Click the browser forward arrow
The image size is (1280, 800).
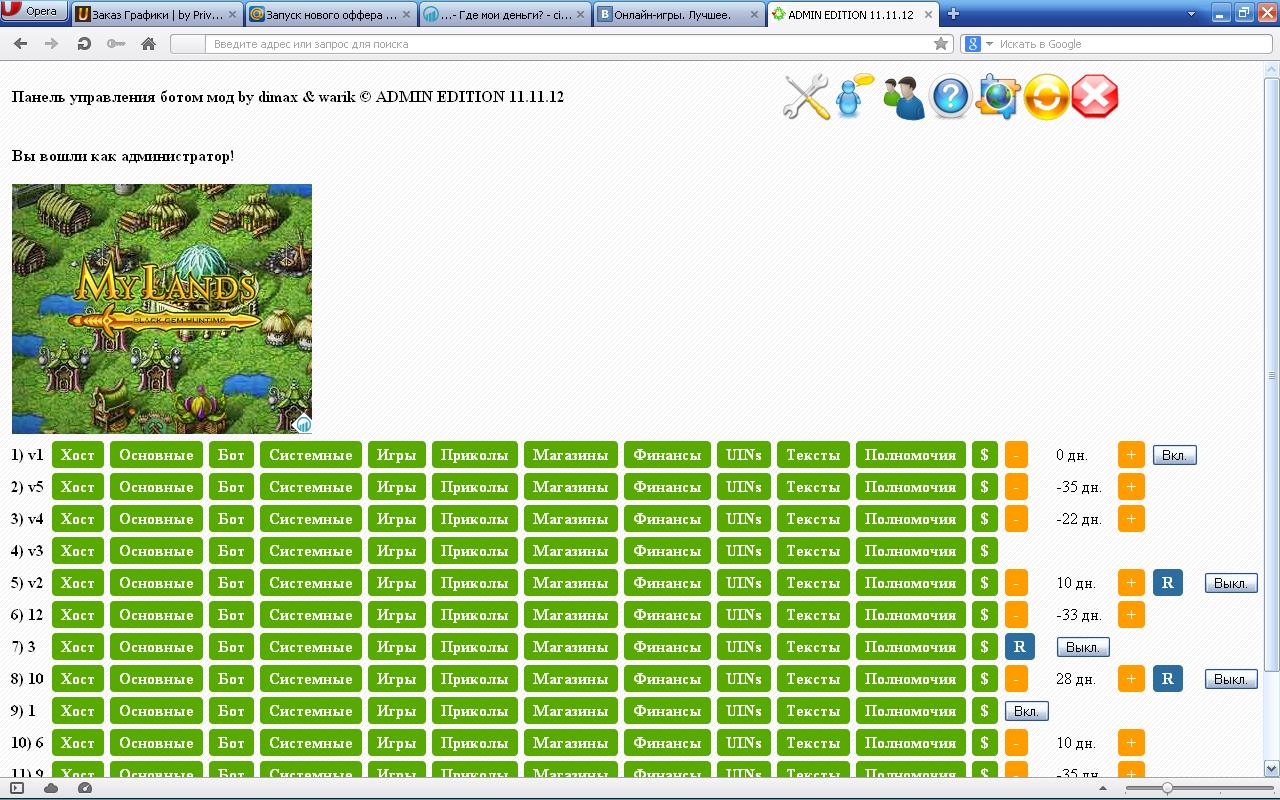coord(52,44)
